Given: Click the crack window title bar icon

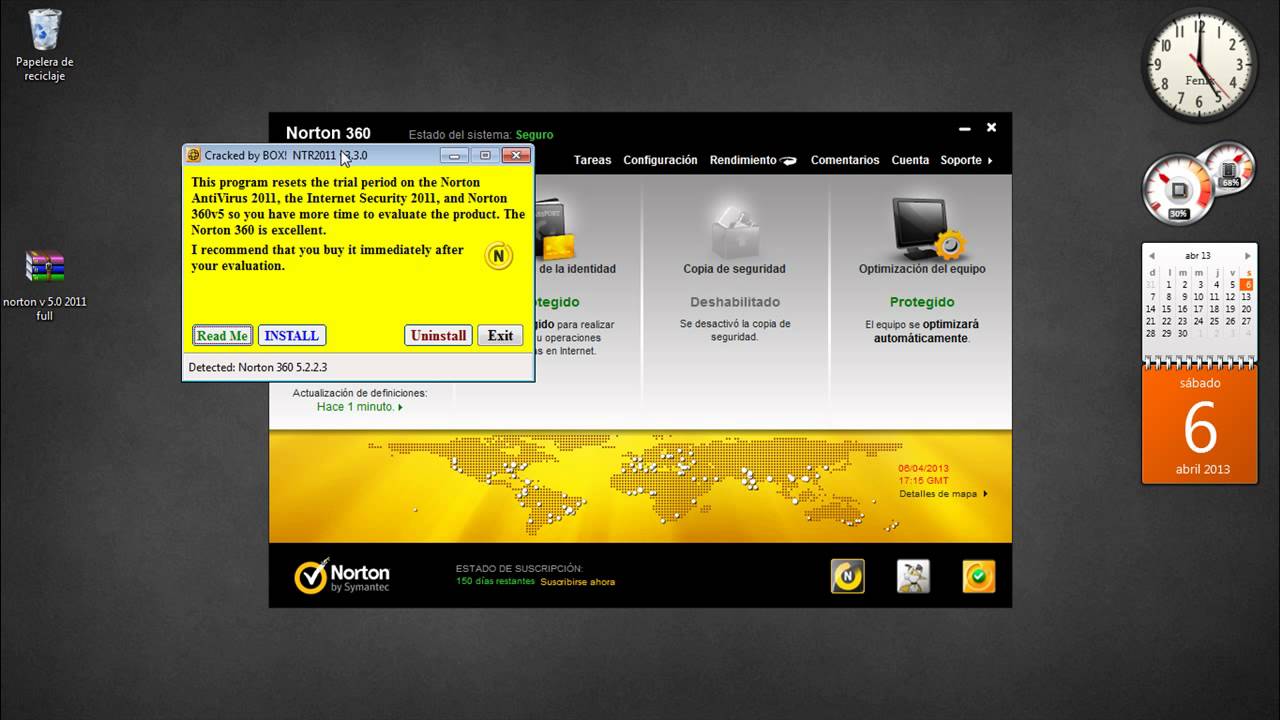Looking at the screenshot, I should pos(194,155).
